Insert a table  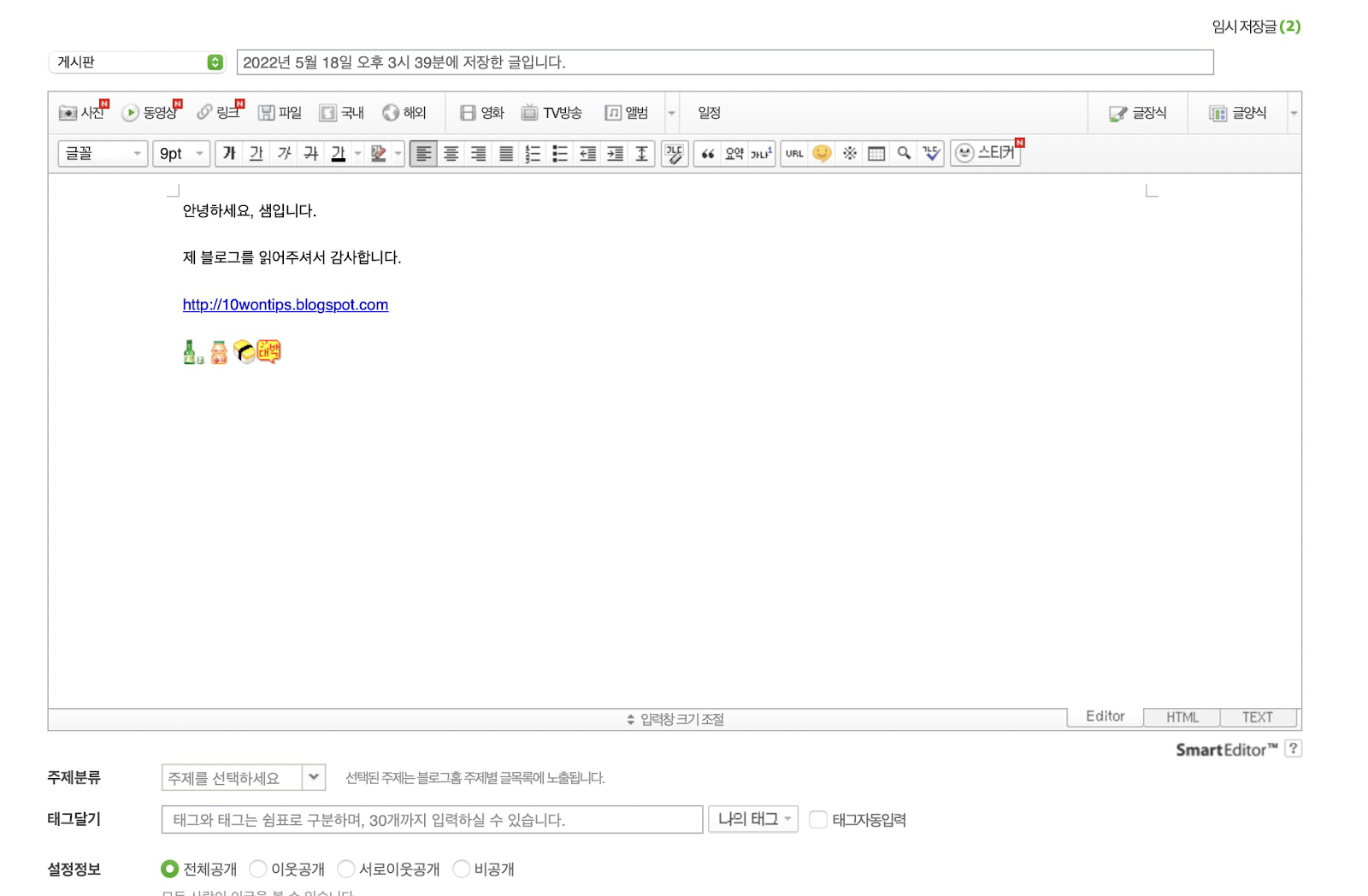pos(876,154)
